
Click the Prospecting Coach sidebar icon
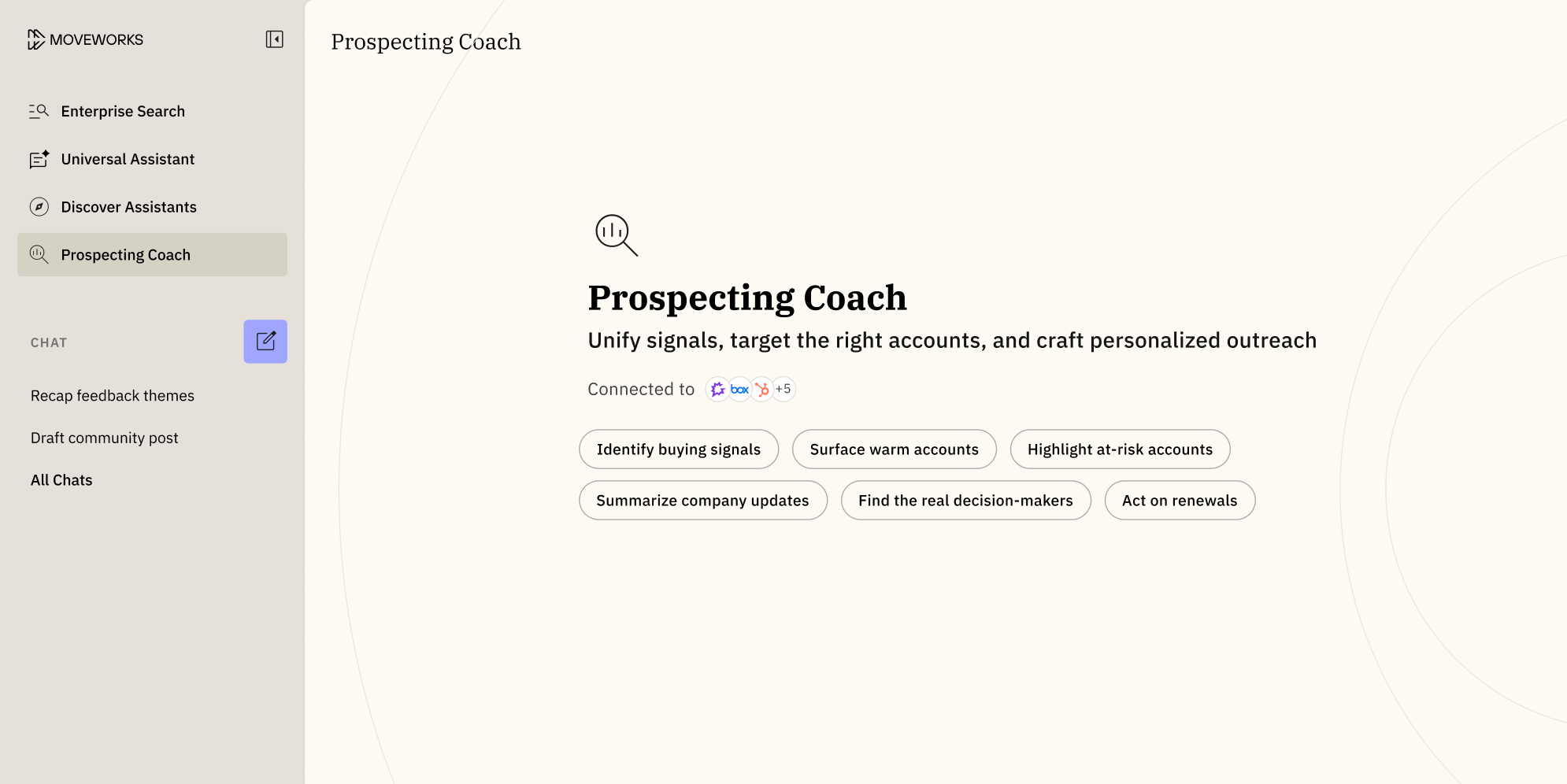coord(39,254)
